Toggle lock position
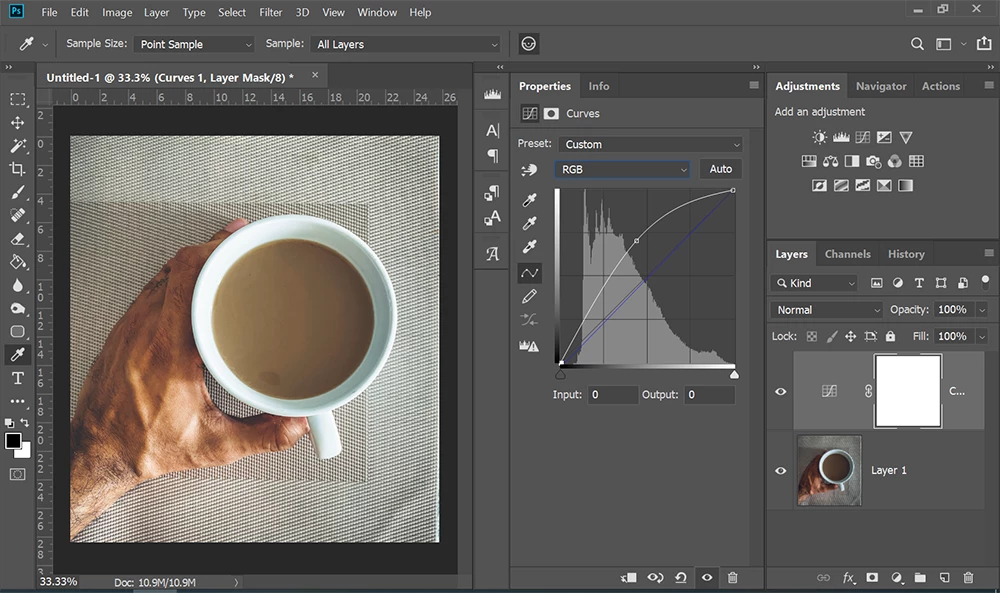This screenshot has width=1000, height=593. tap(850, 336)
